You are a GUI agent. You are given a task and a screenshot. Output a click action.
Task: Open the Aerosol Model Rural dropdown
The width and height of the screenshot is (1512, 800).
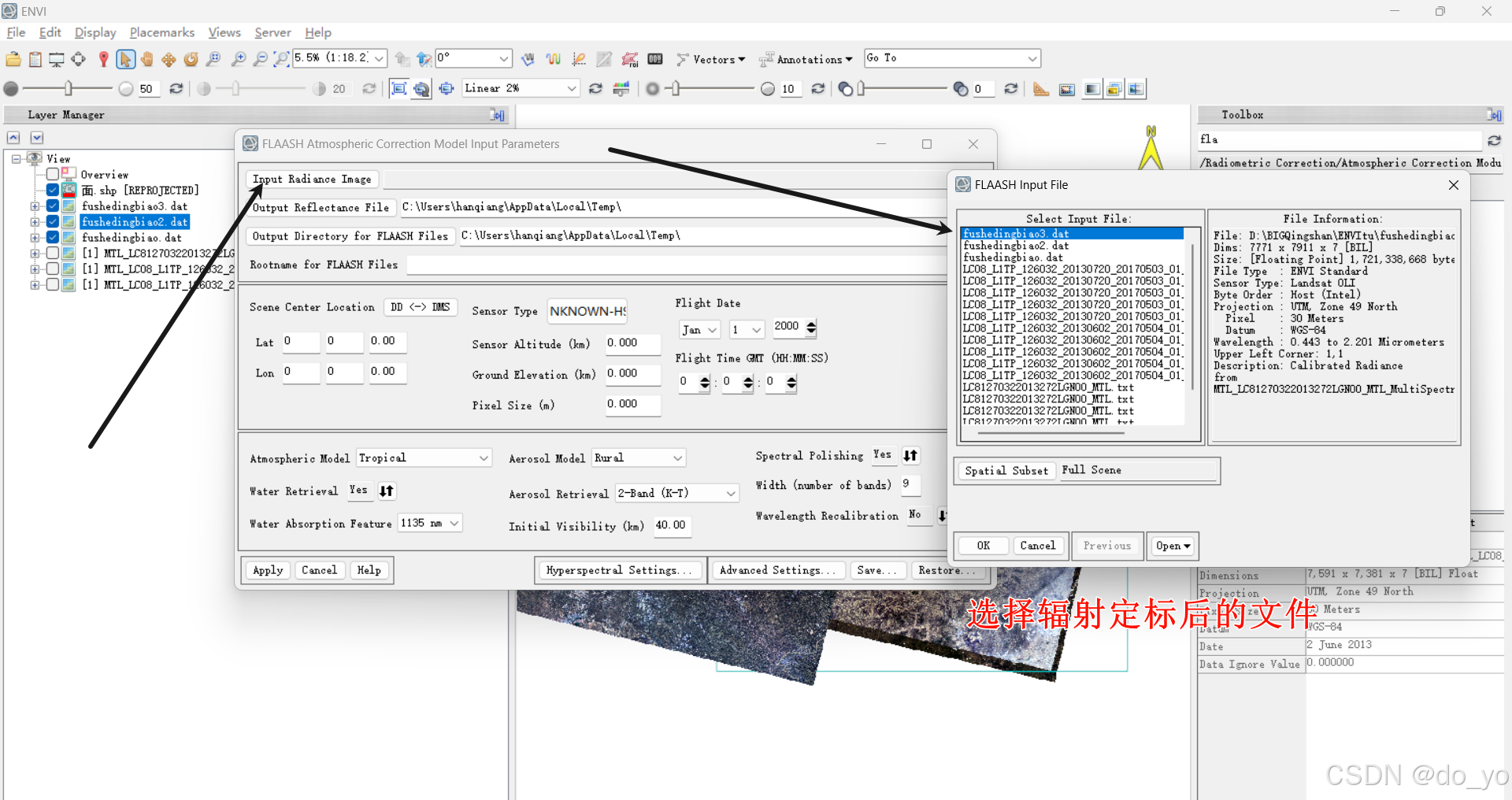pyautogui.click(x=639, y=458)
